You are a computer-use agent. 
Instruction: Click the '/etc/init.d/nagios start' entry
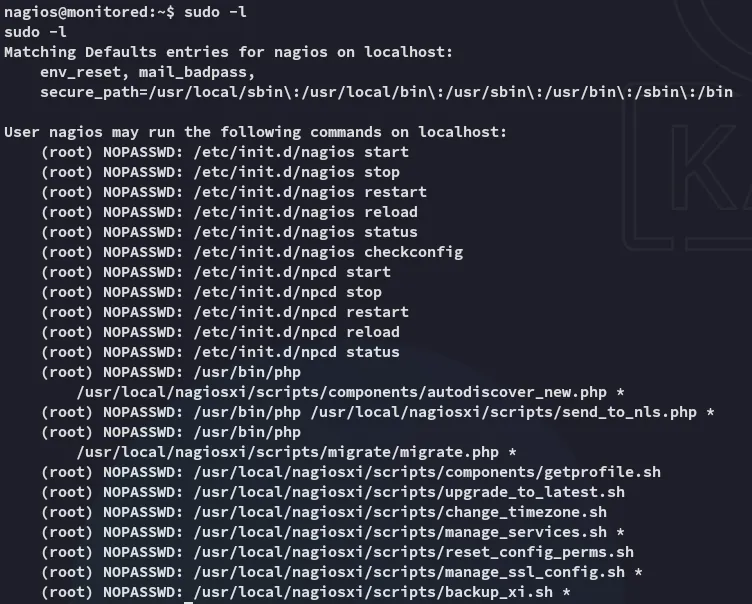tap(301, 152)
